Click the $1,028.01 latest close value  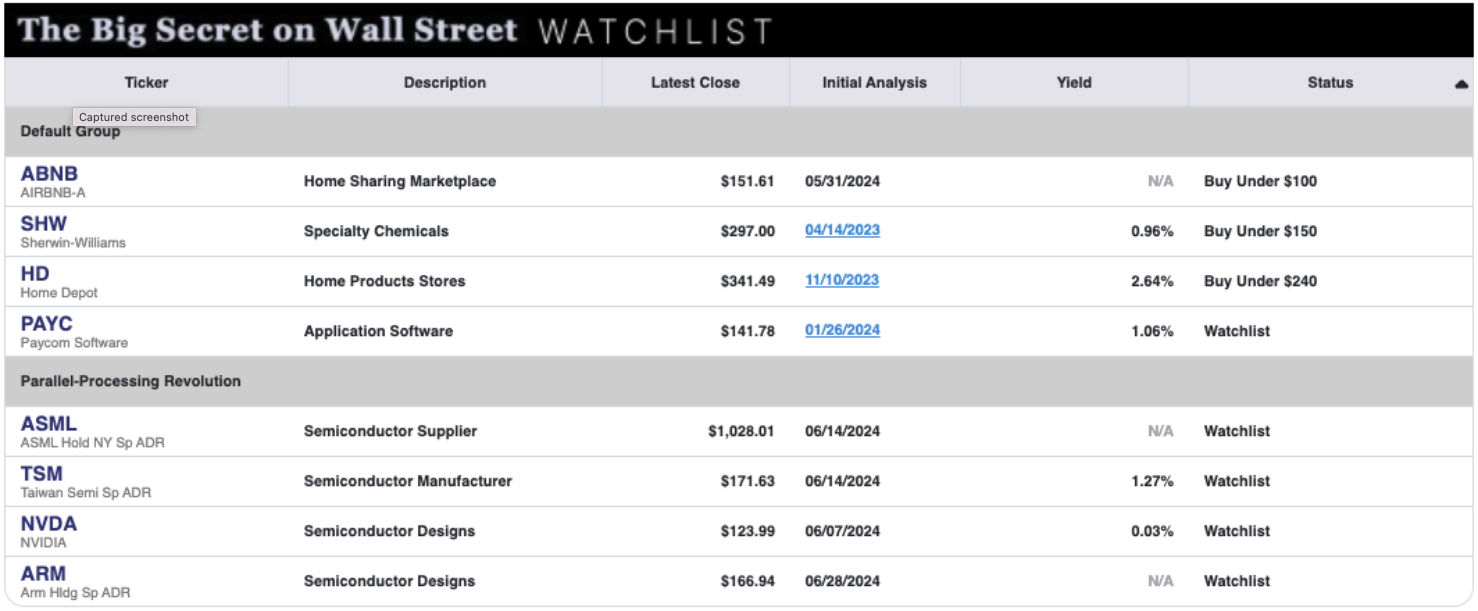click(x=741, y=431)
